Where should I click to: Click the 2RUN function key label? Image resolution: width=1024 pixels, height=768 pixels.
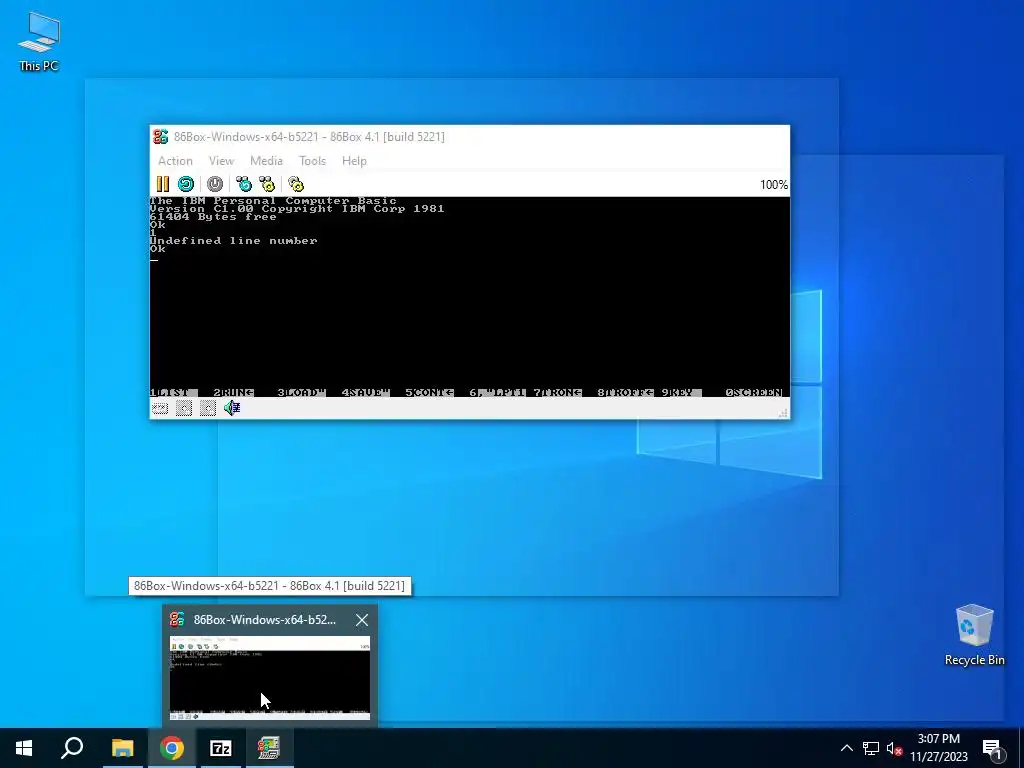coord(233,392)
